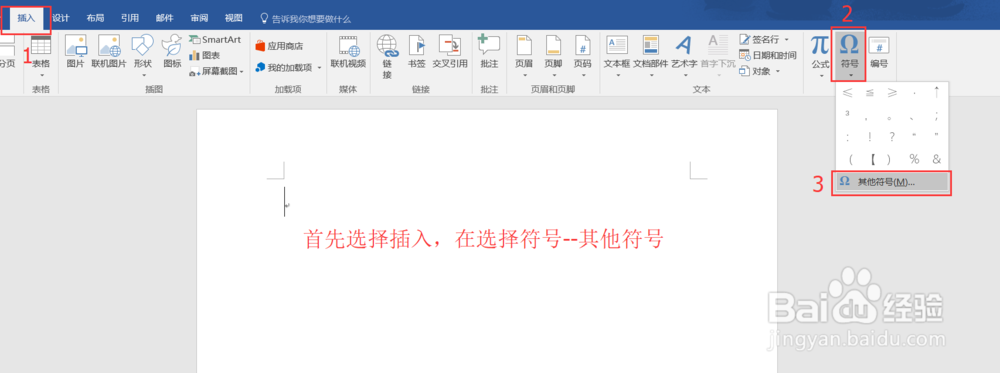This screenshot has height=373, width=1000.
Task: Switch to the 视图 ribbon tab
Action: 233,18
